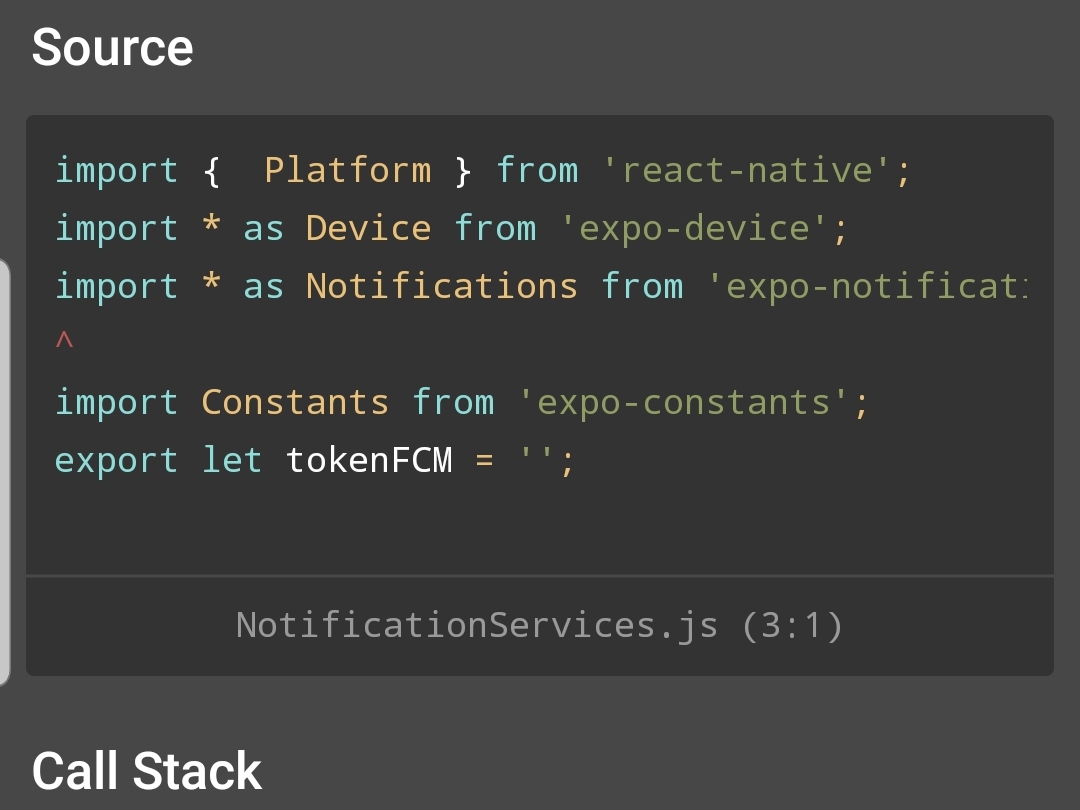The width and height of the screenshot is (1080, 810).
Task: Click the empty string literal after equals
Action: pos(537,460)
